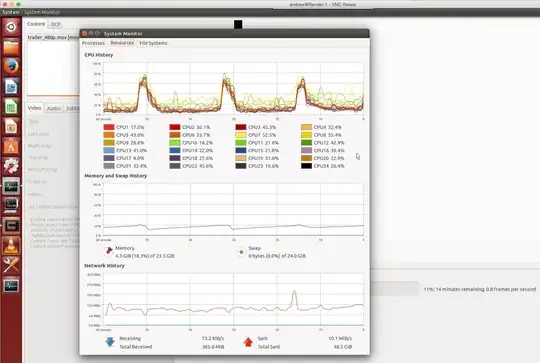Click the encoding progress bar in background window

pos(395,289)
